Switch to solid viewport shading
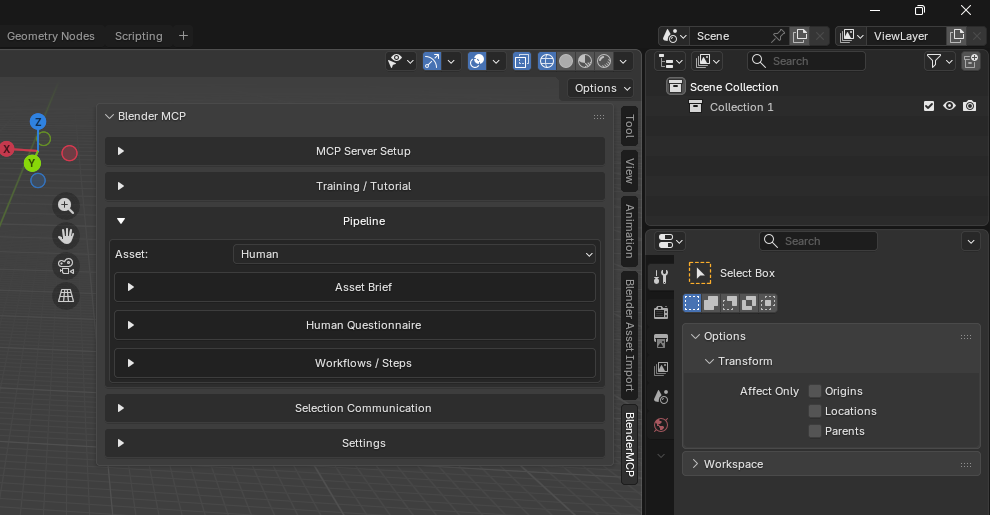990x515 pixels. click(566, 61)
